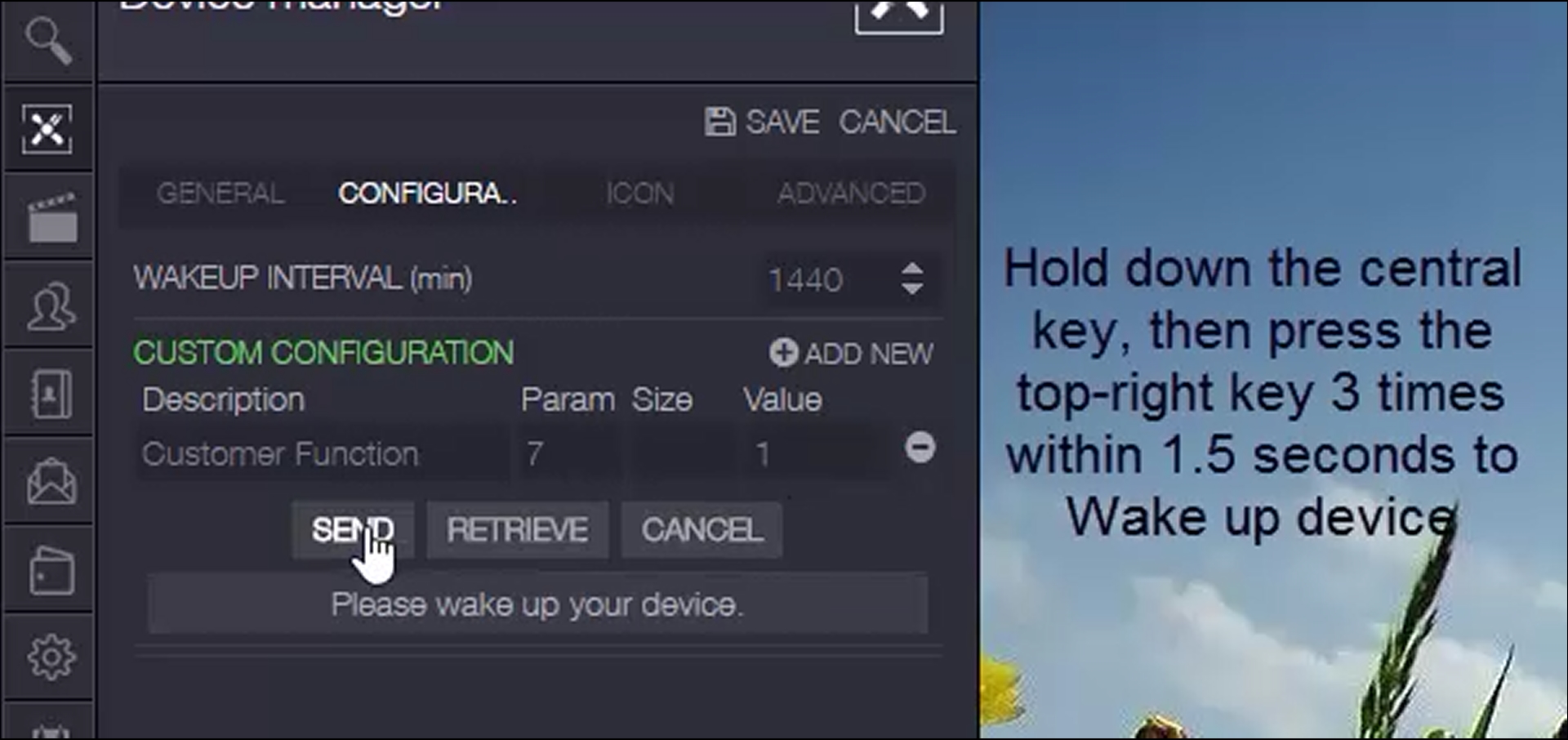Open the address book sidebar icon

pyautogui.click(x=51, y=394)
